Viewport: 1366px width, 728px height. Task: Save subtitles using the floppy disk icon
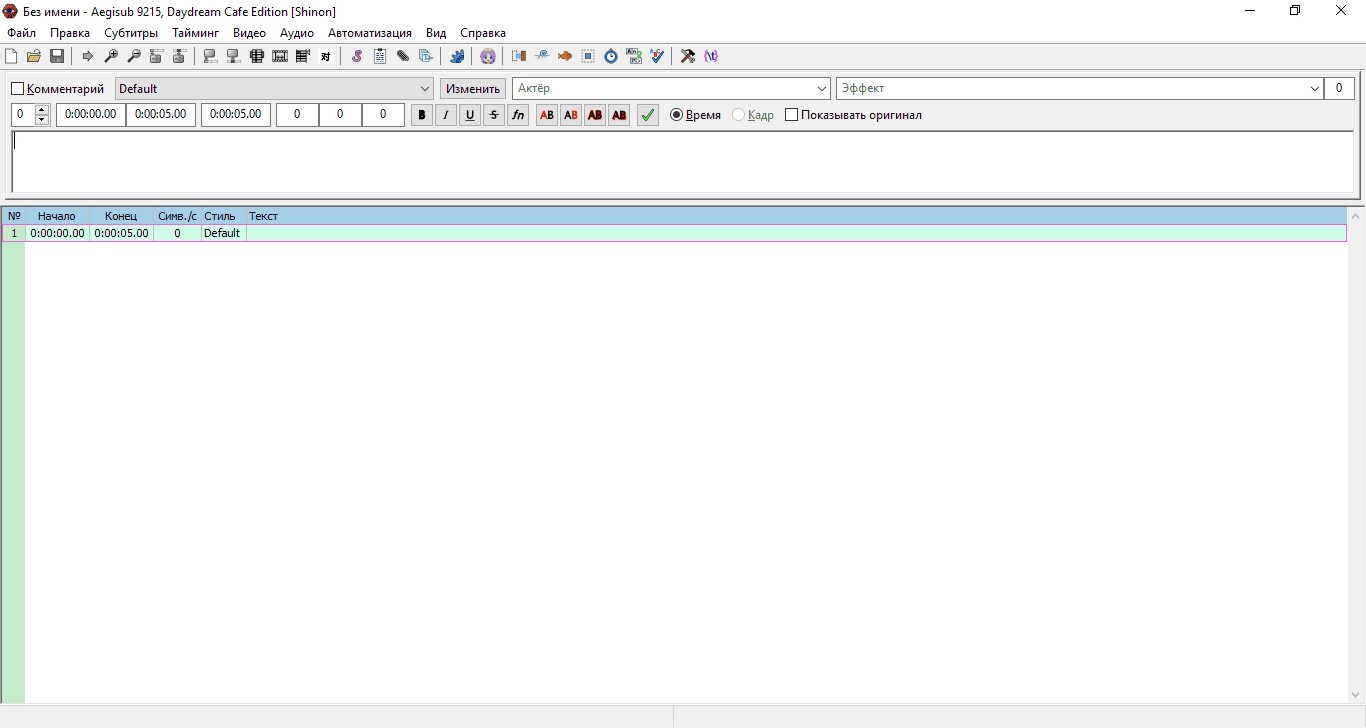click(x=57, y=56)
